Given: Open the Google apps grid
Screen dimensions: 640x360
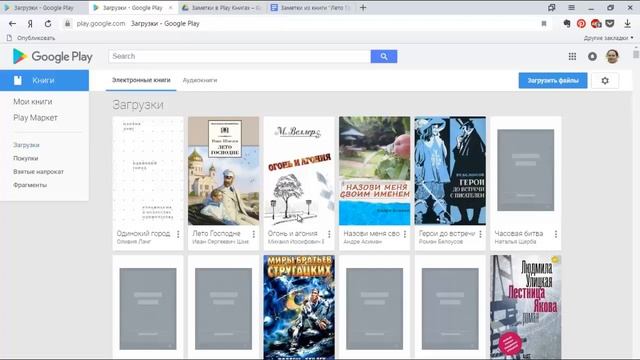Looking at the screenshot, I should tap(572, 56).
